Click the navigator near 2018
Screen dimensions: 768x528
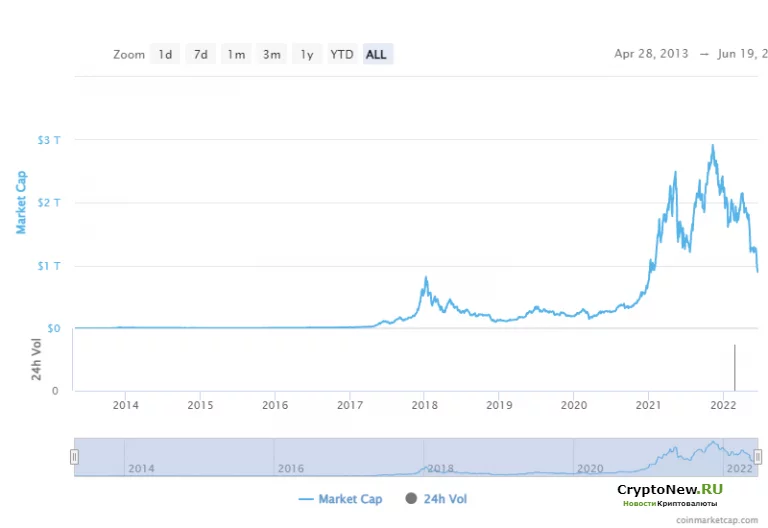440,468
